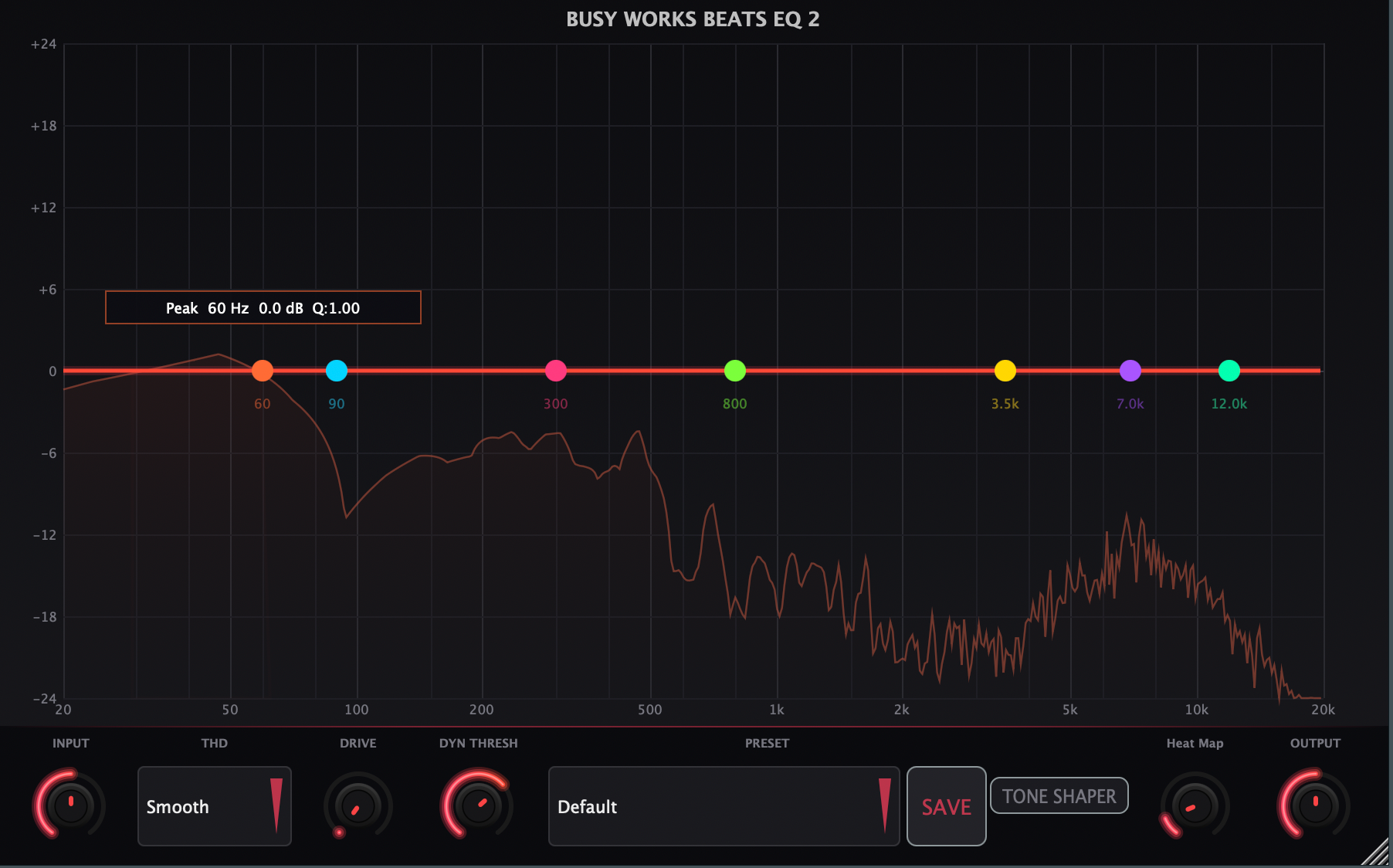Click the OUTPUT gain knob
Screen dimensions: 1393x868
[1314, 805]
